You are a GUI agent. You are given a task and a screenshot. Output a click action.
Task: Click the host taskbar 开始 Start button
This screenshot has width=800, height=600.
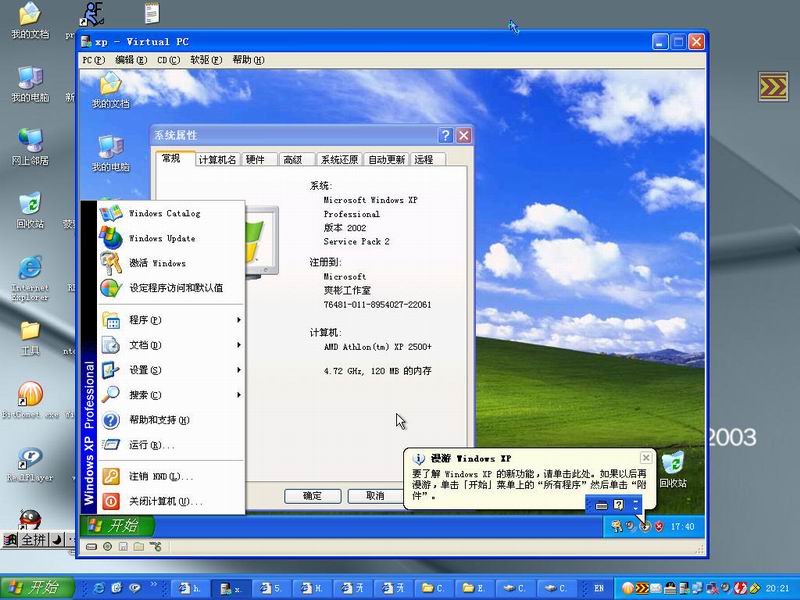click(x=37, y=588)
